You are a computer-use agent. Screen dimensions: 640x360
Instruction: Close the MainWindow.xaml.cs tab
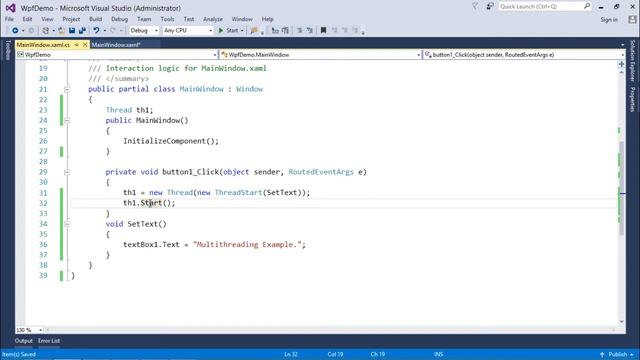click(x=85, y=45)
